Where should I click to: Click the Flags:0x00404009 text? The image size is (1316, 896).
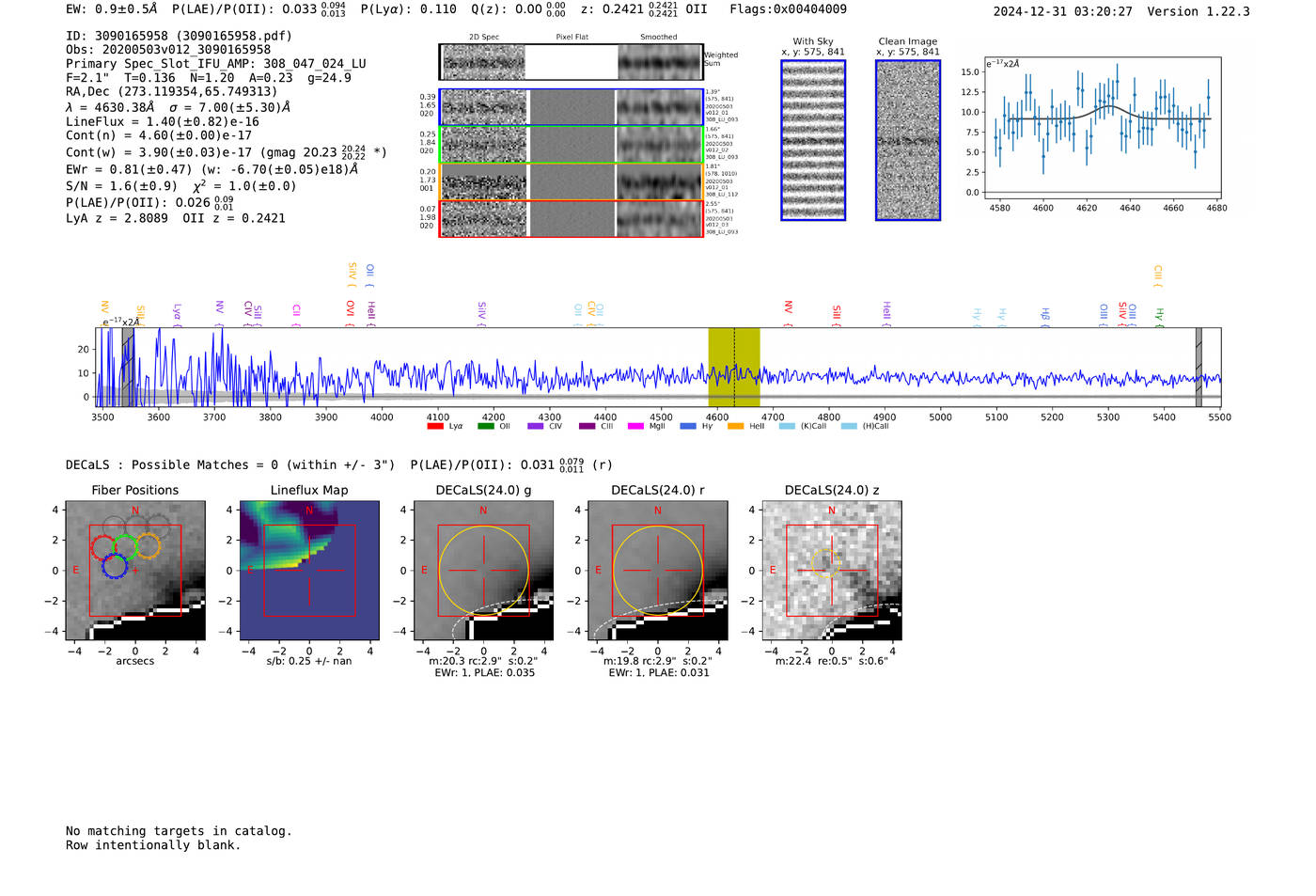coord(788,9)
